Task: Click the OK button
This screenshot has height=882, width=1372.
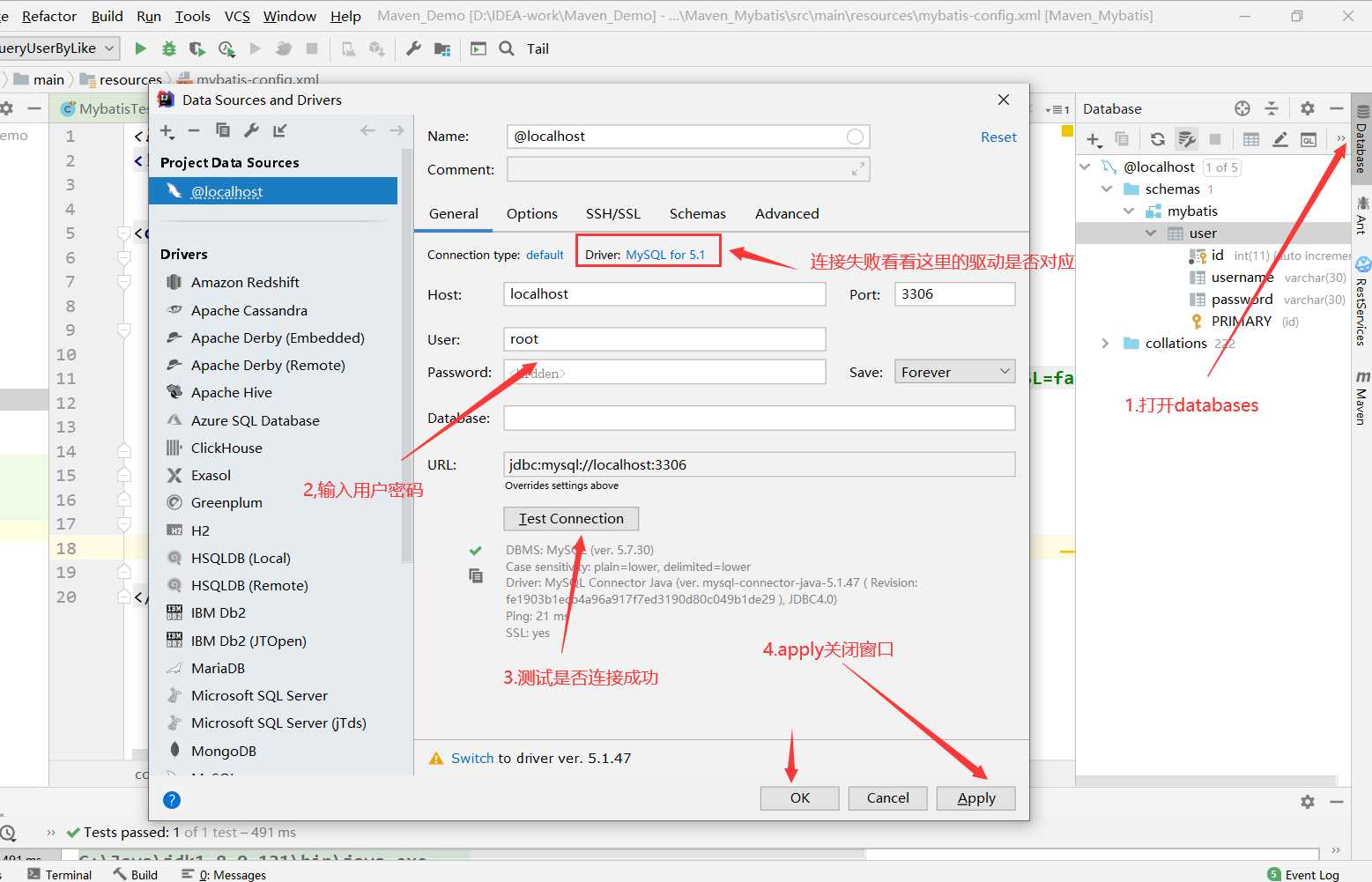Action: click(800, 797)
